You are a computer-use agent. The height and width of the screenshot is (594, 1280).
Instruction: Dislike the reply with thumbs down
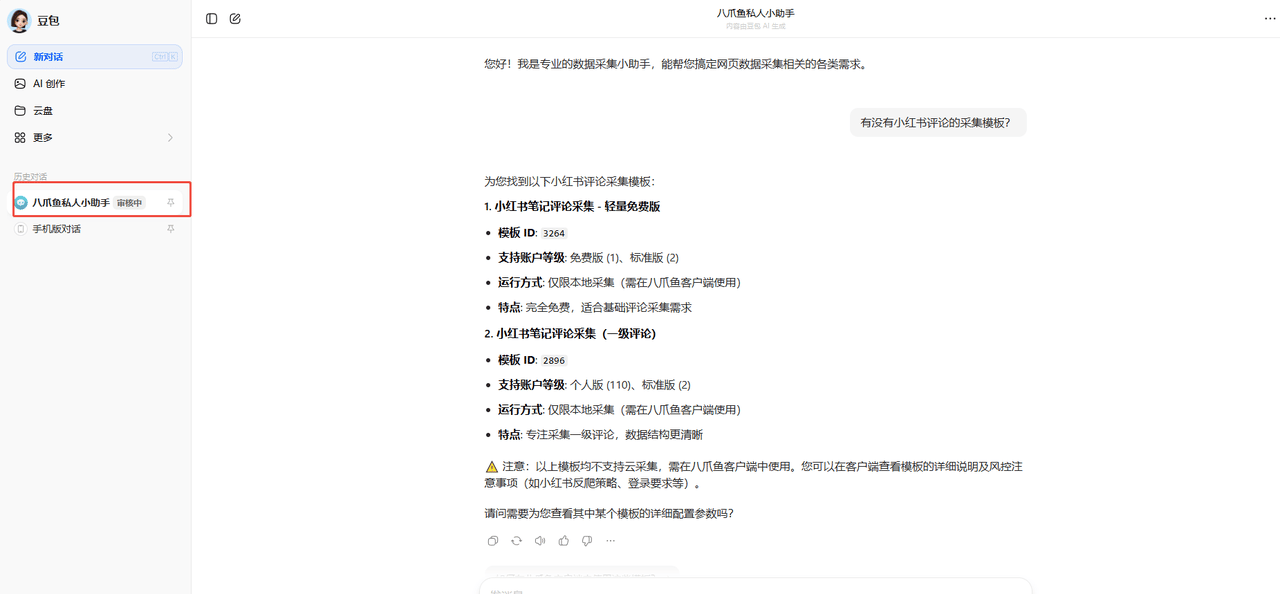pos(587,541)
